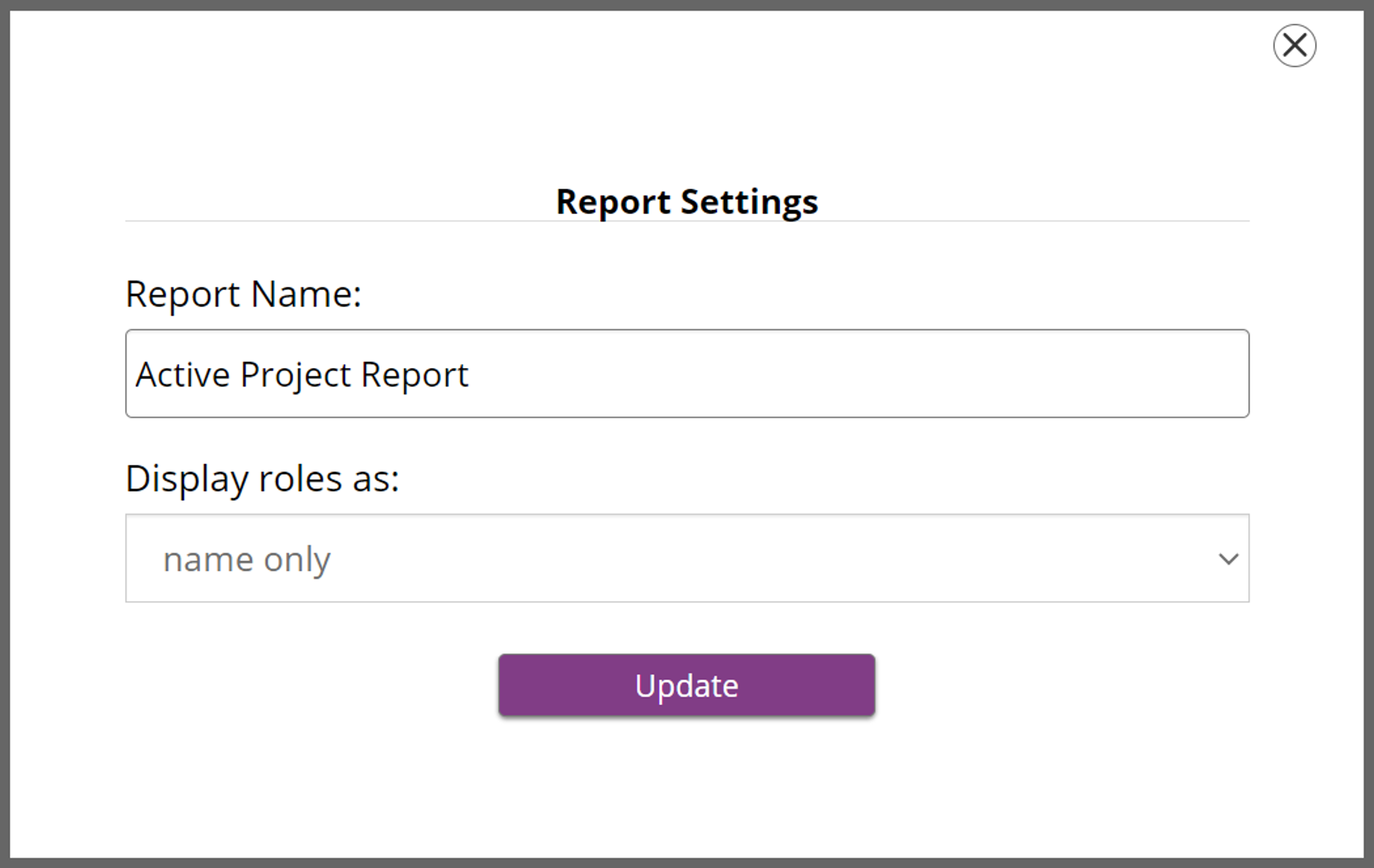Click the 'Display roles as:' label
Viewport: 1374px width, 868px height.
click(x=262, y=478)
